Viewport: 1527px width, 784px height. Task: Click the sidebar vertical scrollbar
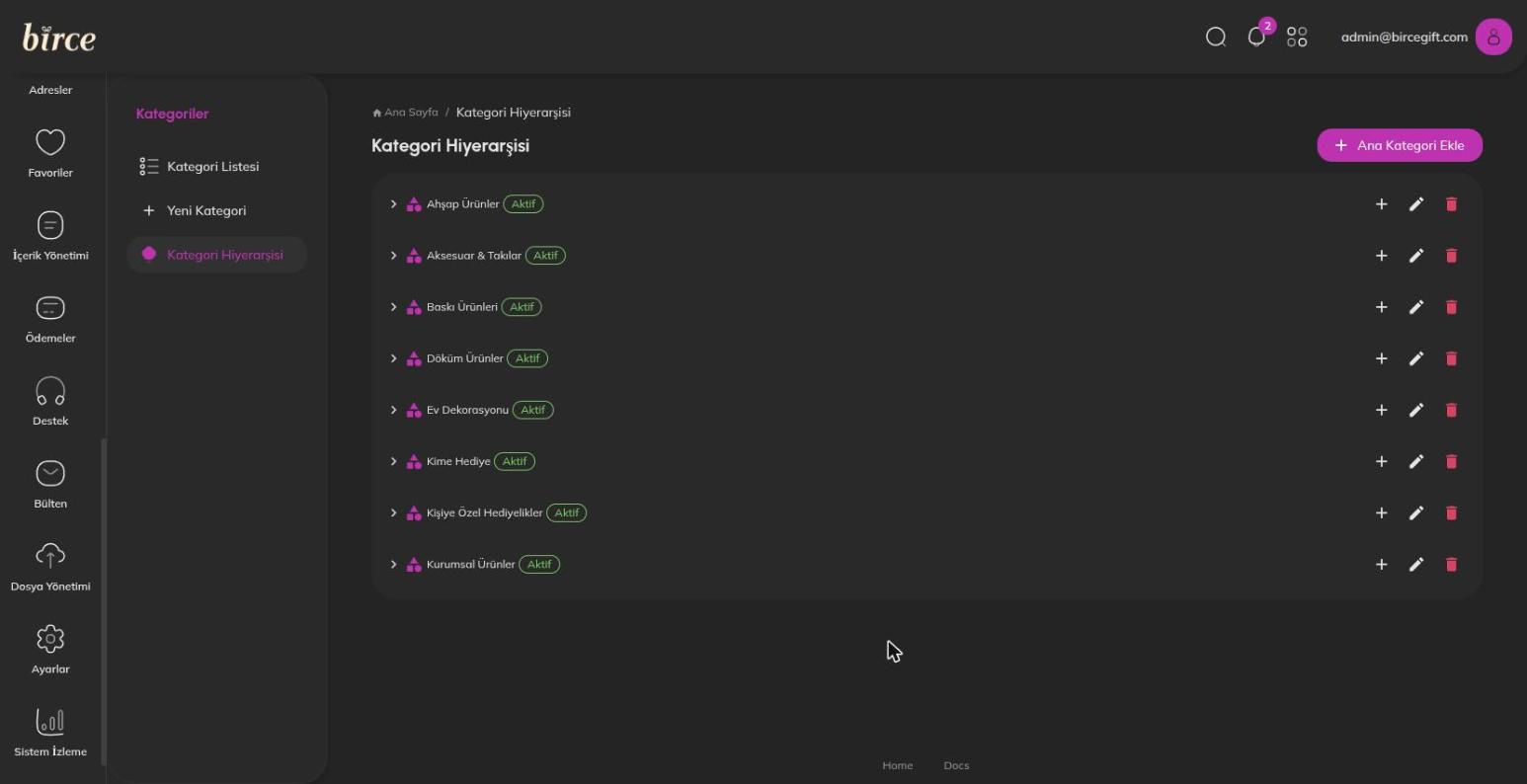[x=102, y=602]
